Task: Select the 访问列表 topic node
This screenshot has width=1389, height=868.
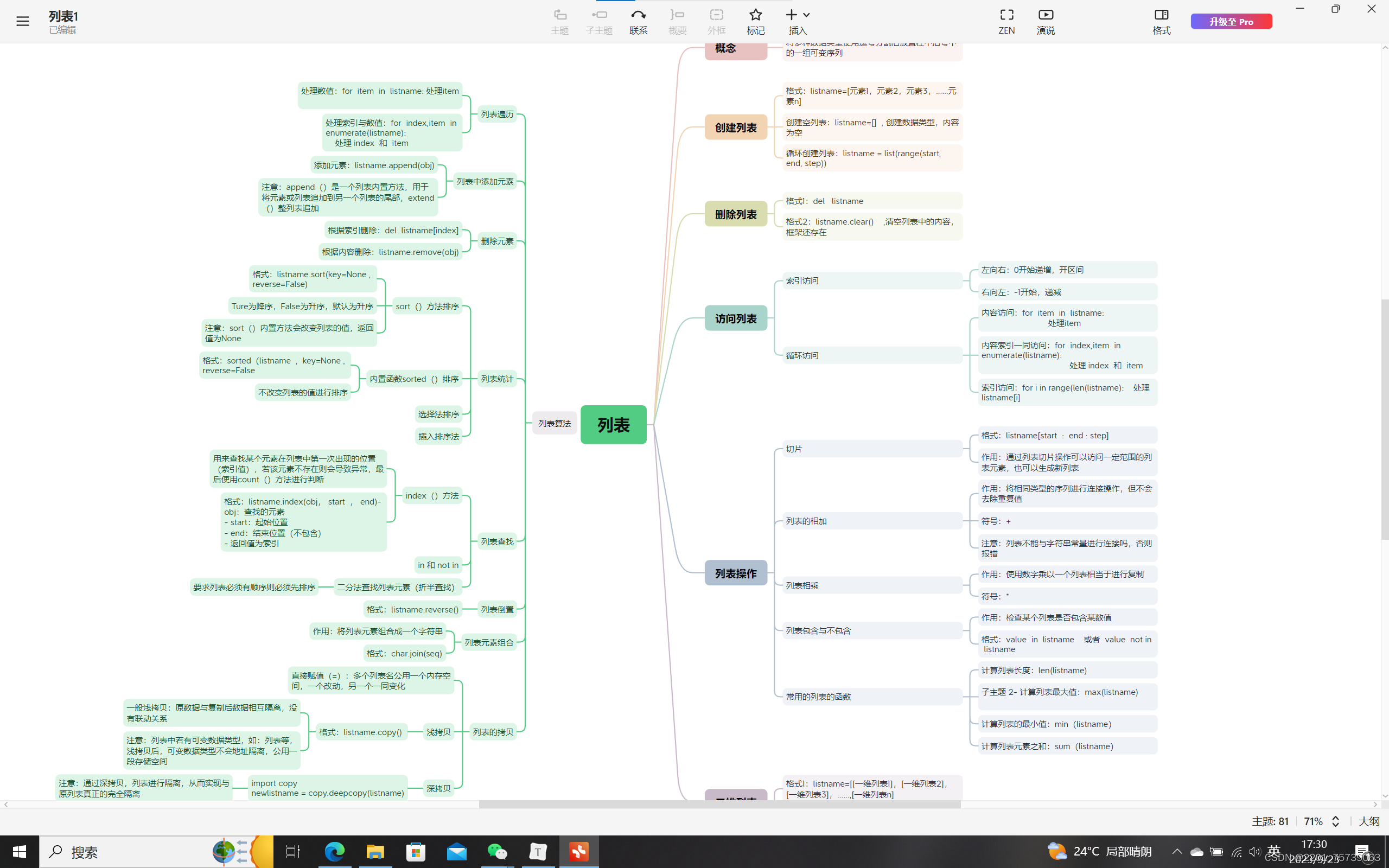Action: click(735, 318)
